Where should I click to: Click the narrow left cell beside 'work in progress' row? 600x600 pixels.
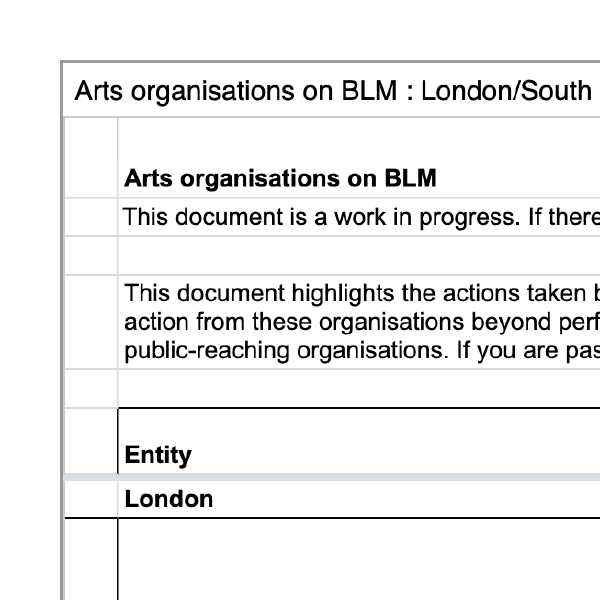point(91,217)
